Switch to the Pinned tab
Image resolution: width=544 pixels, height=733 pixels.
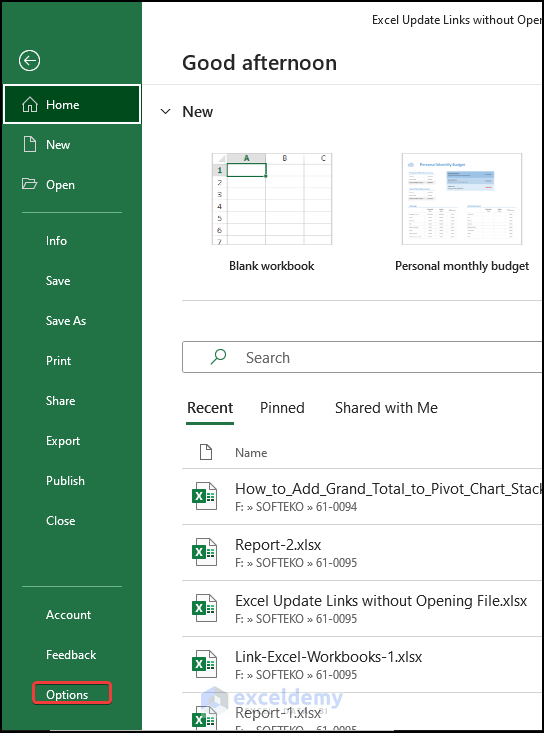(x=282, y=408)
